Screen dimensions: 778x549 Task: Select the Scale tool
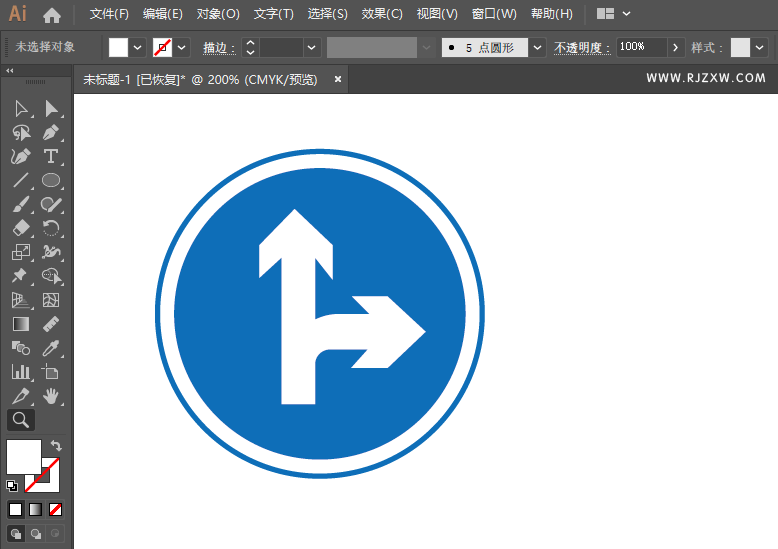click(21, 252)
